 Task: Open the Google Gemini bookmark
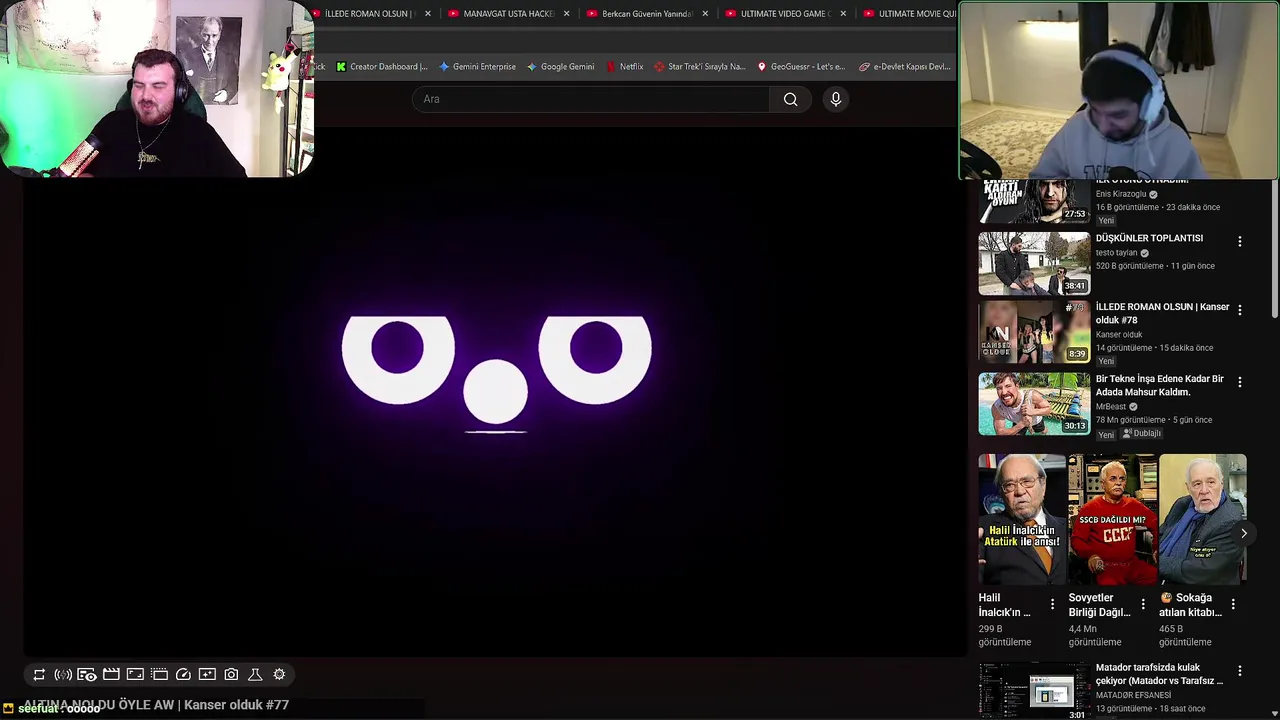point(560,67)
